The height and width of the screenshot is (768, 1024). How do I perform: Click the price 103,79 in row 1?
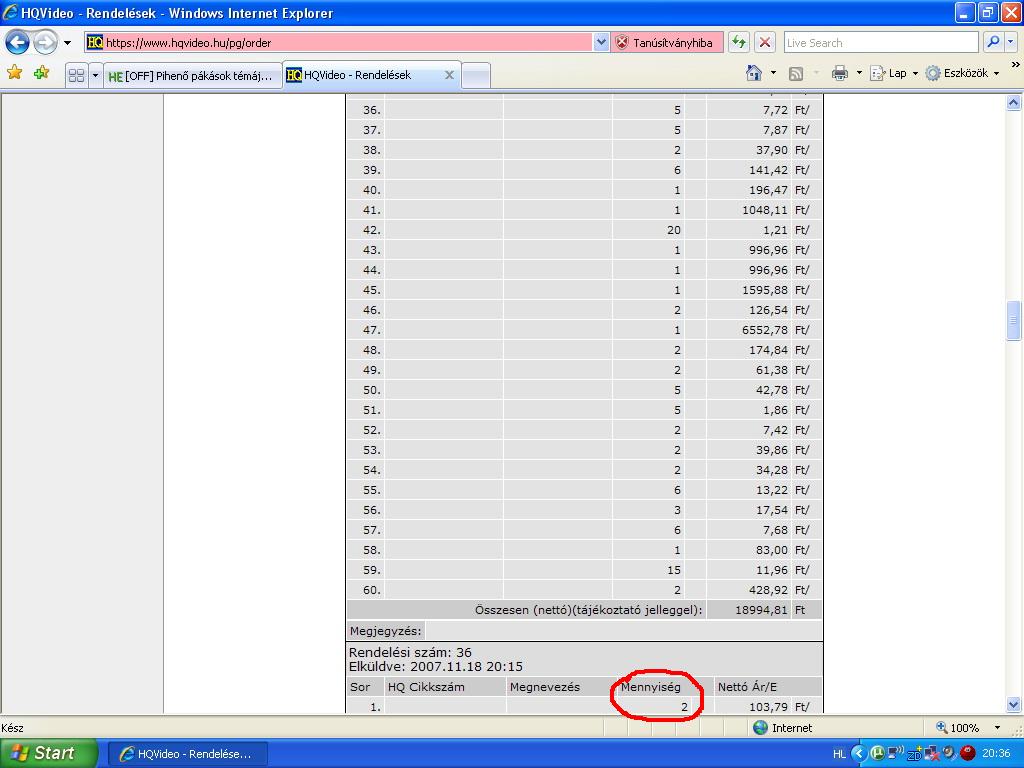coord(768,707)
